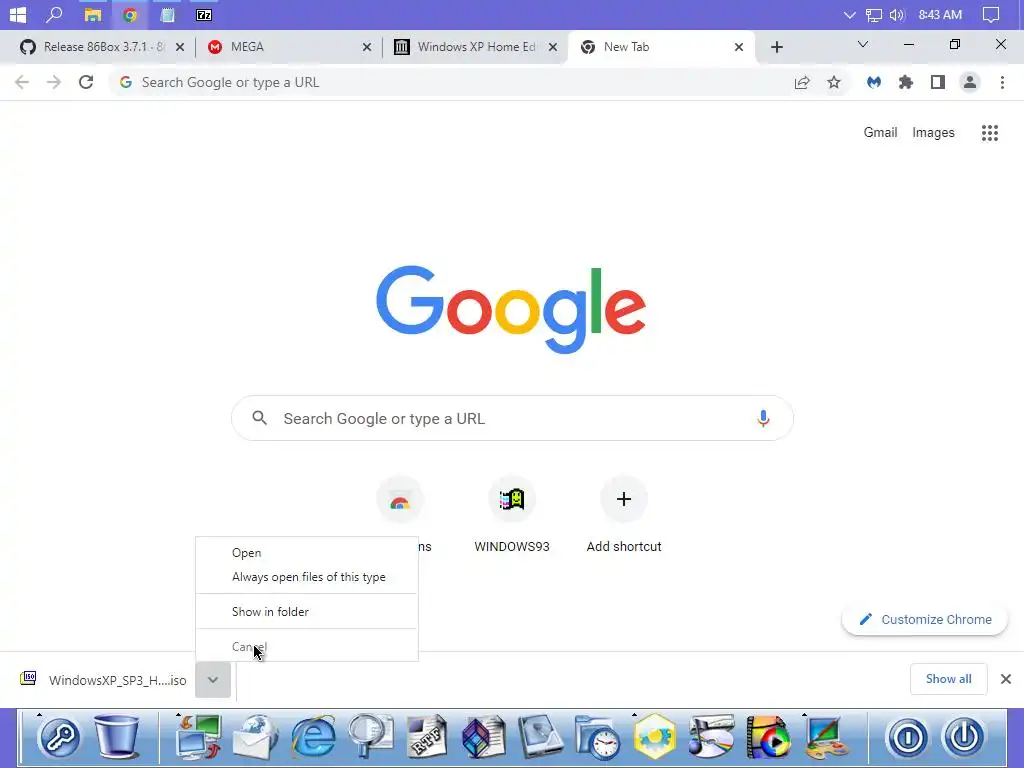The height and width of the screenshot is (768, 1024).
Task: Open the Chrome profile avatar menu
Action: point(970,82)
